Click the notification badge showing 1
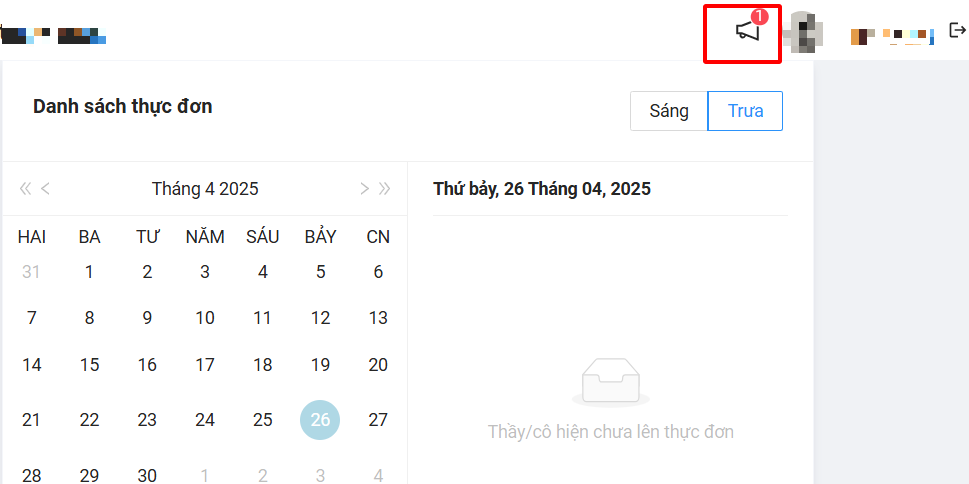 click(759, 17)
